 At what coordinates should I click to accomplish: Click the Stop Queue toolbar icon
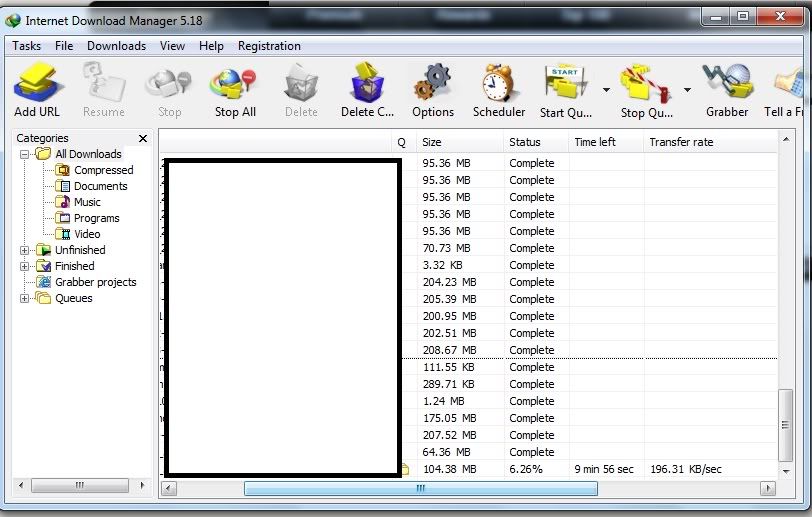pos(646,83)
